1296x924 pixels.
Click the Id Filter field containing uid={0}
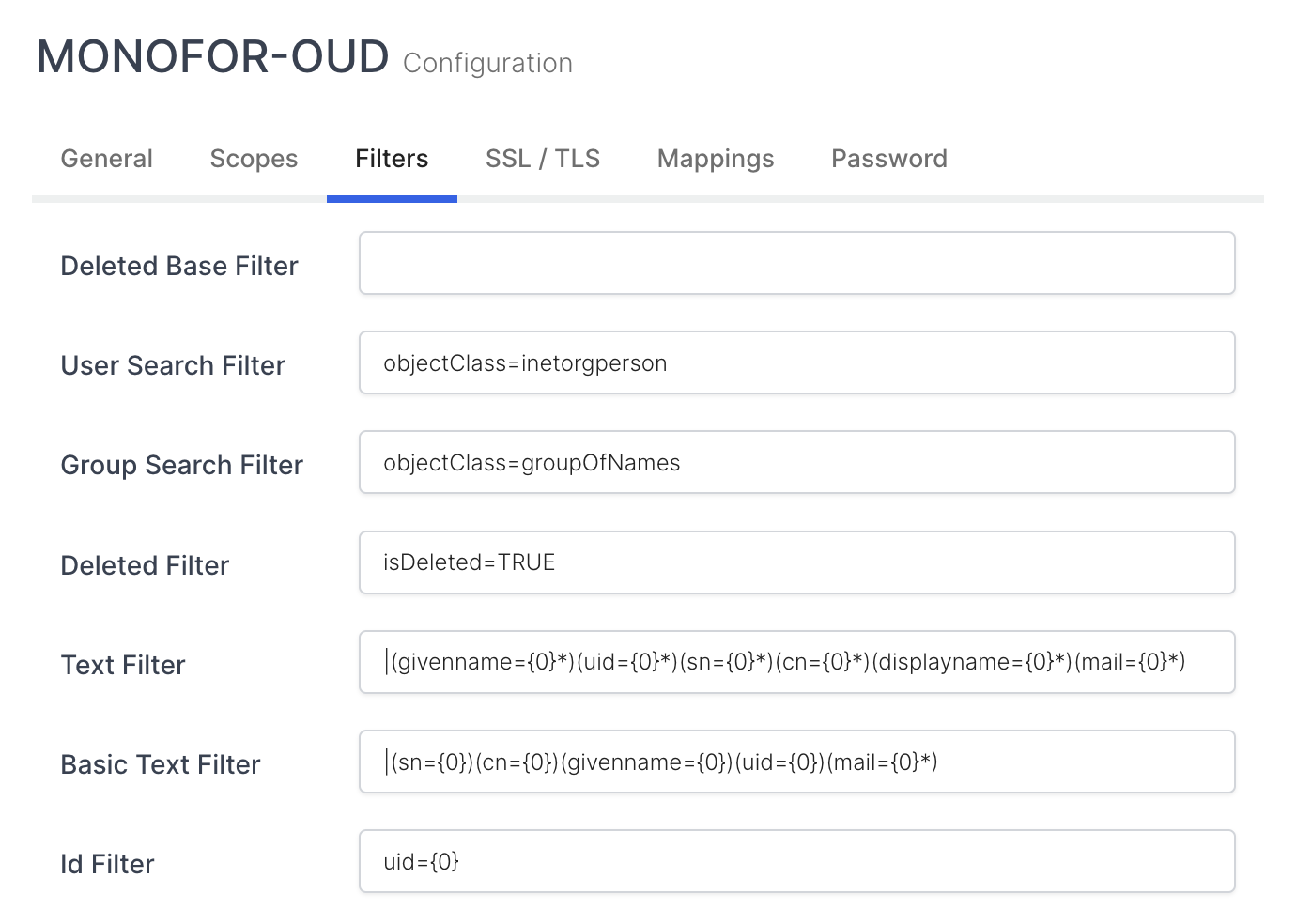796,861
